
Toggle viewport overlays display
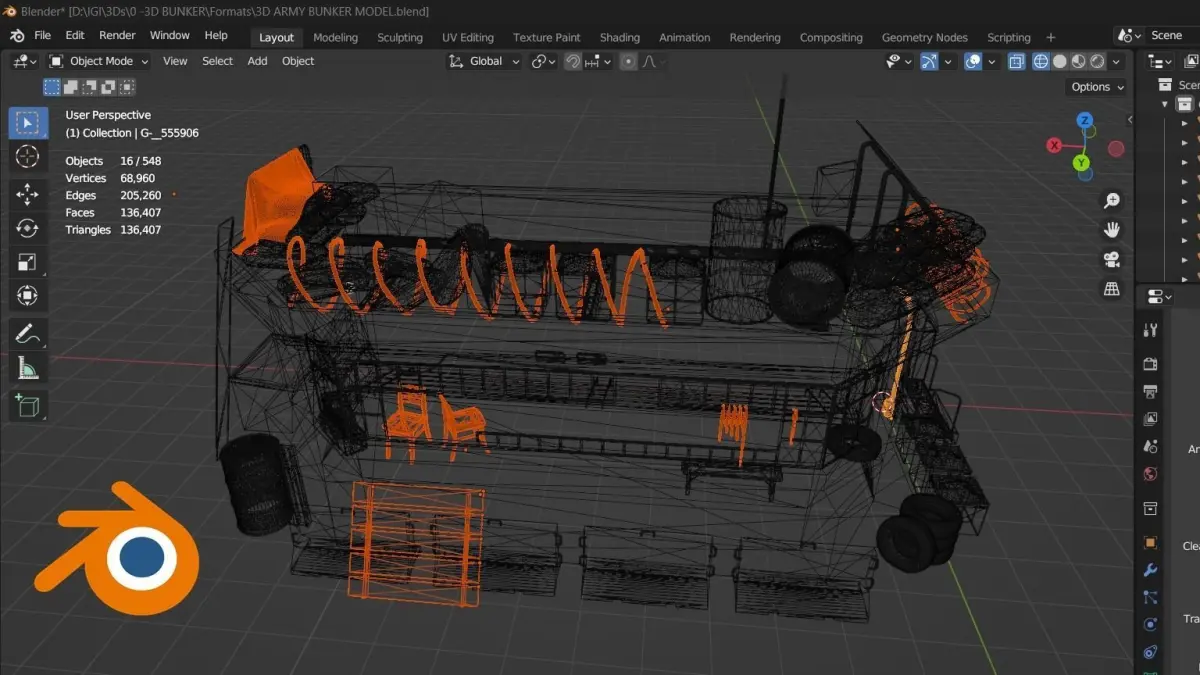coord(973,61)
